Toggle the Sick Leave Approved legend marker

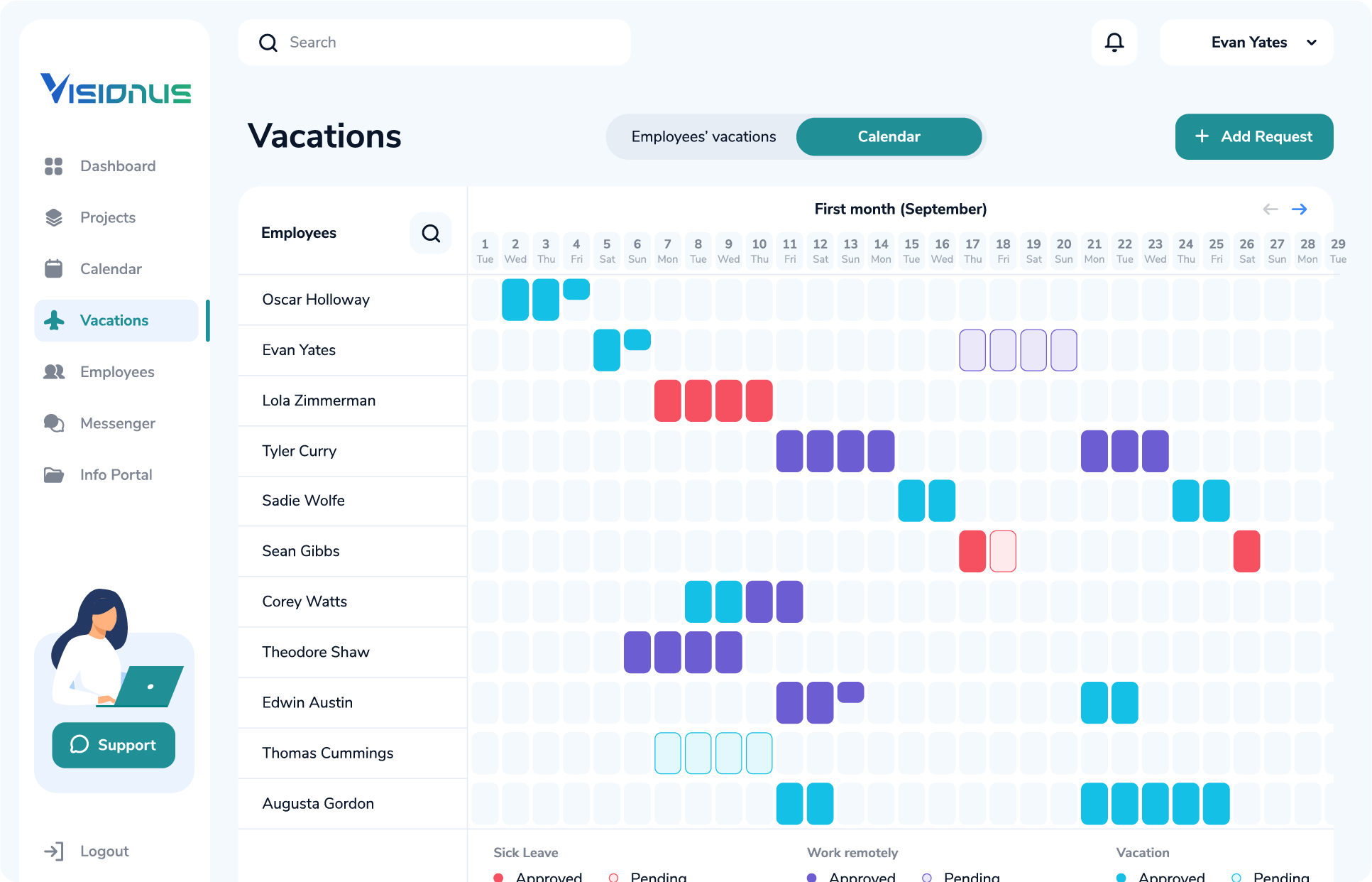499,877
